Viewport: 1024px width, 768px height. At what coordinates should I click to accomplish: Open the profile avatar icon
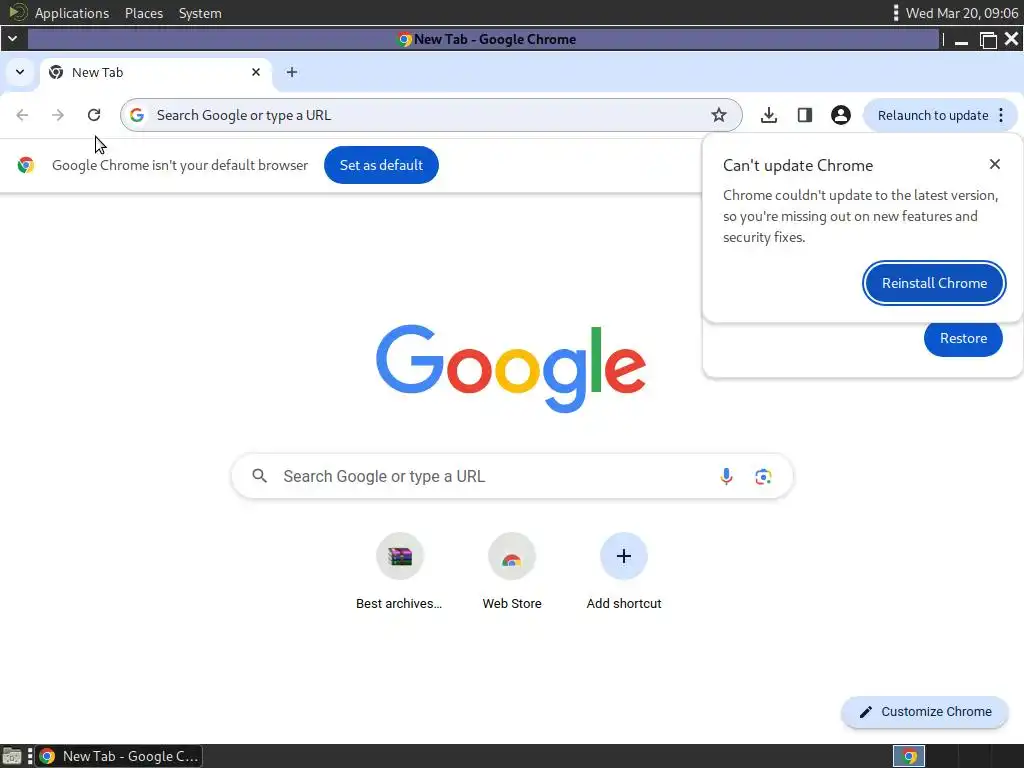(840, 116)
